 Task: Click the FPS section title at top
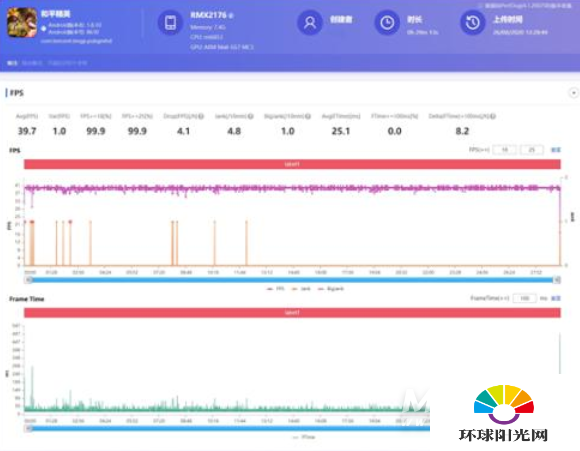pos(17,93)
